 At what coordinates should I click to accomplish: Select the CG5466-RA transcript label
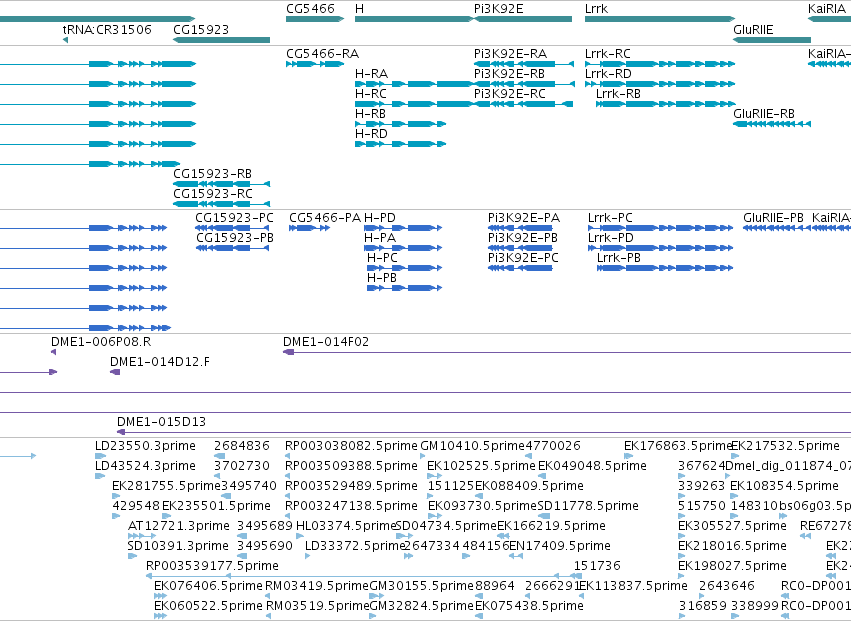pyautogui.click(x=322, y=54)
